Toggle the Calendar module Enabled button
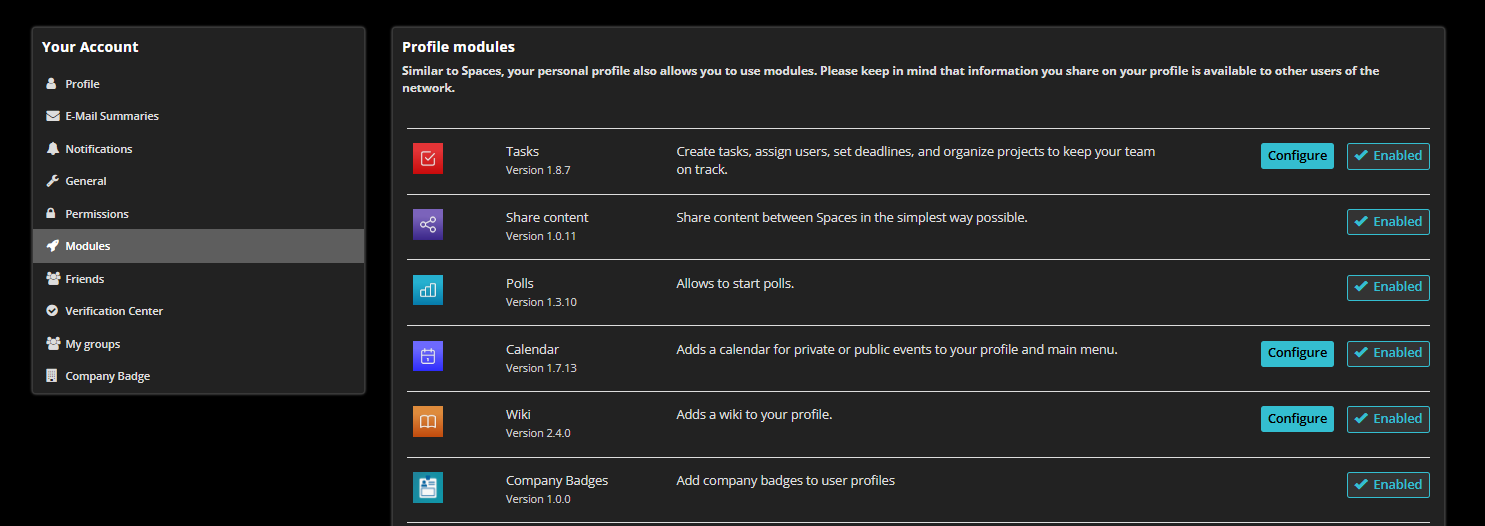This screenshot has height=526, width=1485. pos(1388,353)
